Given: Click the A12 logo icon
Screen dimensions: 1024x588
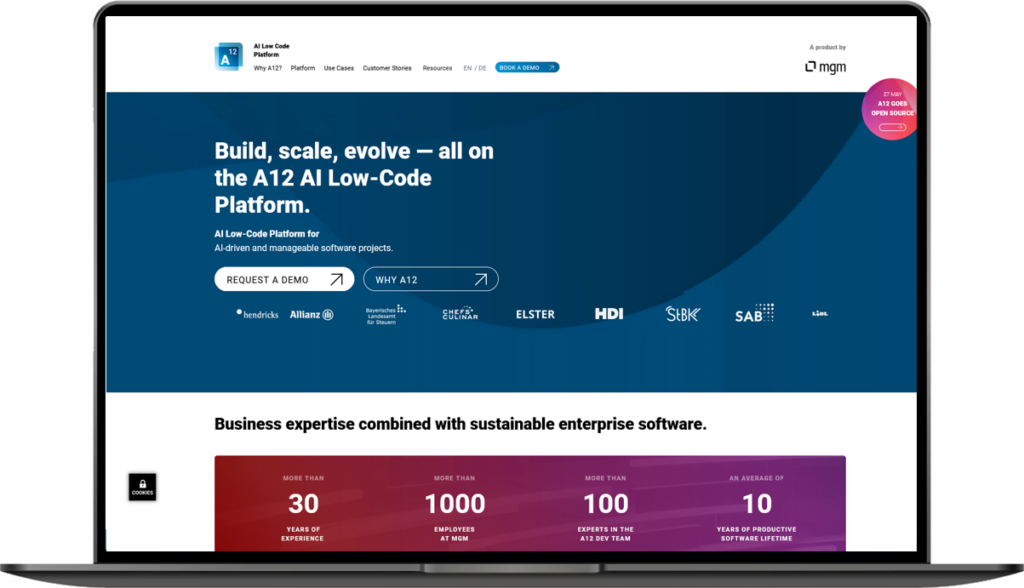Looking at the screenshot, I should (229, 58).
